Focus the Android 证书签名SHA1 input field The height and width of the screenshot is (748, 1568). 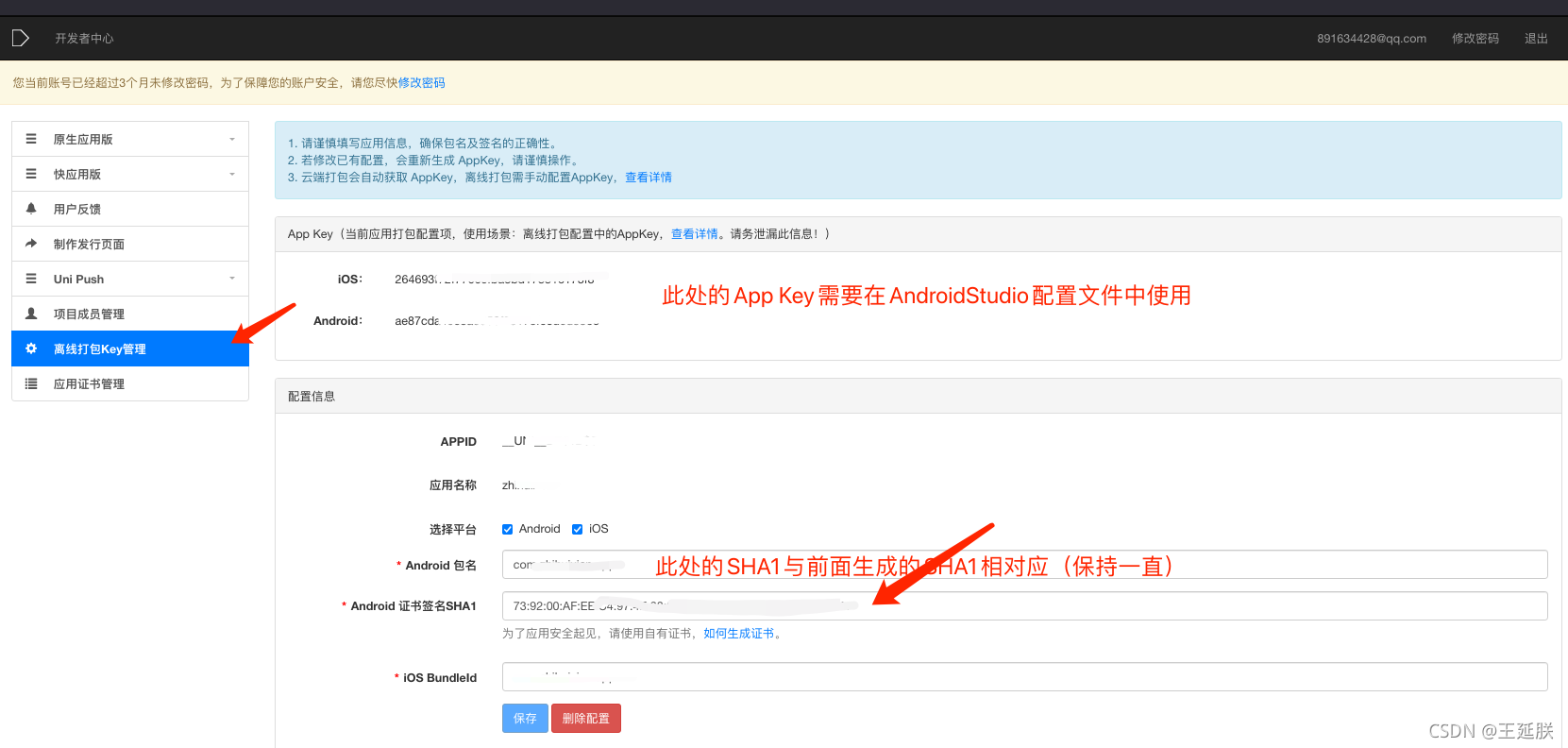(x=1024, y=606)
